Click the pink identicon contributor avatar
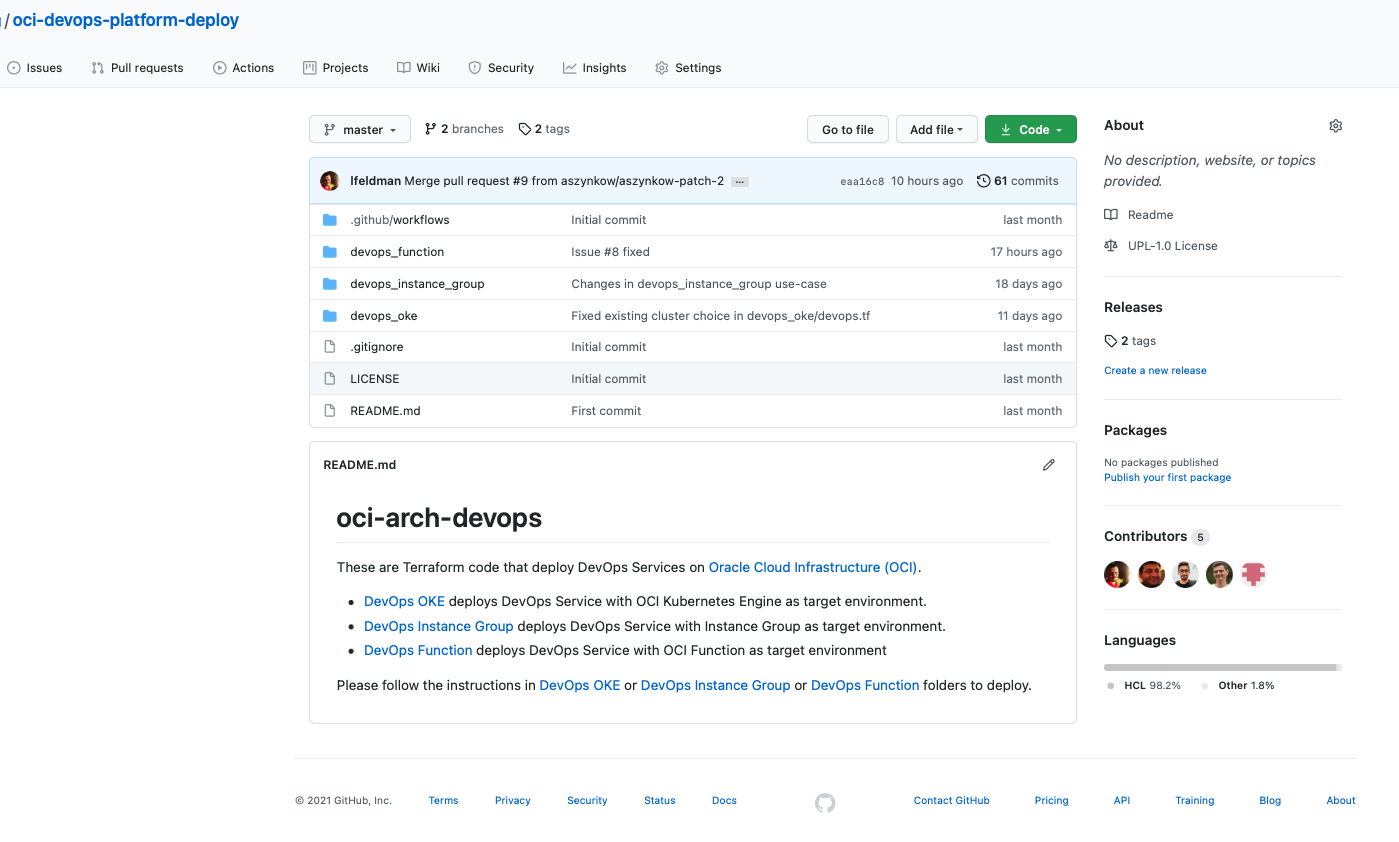The image size is (1399, 842). 1254,574
